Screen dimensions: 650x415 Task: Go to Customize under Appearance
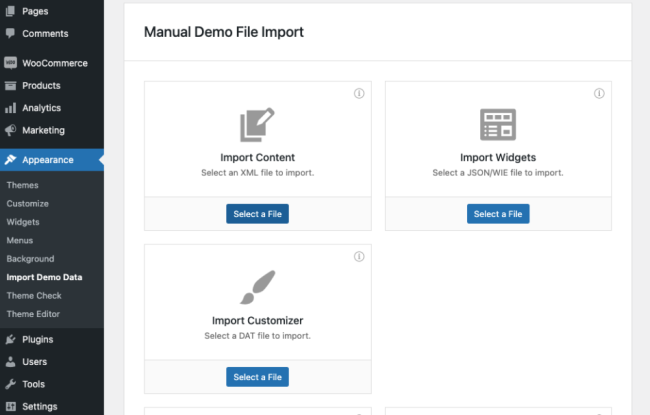tap(27, 204)
